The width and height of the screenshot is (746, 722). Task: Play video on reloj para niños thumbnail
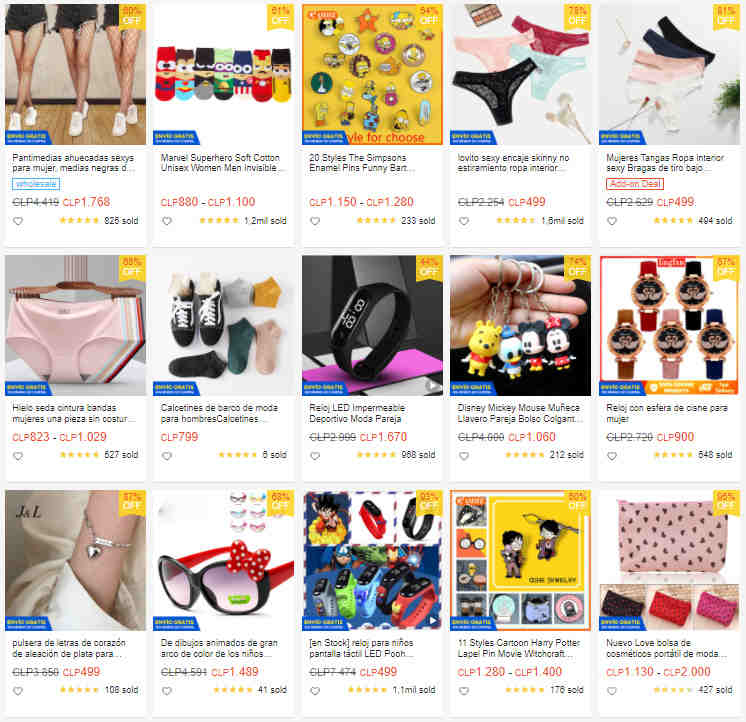point(433,621)
